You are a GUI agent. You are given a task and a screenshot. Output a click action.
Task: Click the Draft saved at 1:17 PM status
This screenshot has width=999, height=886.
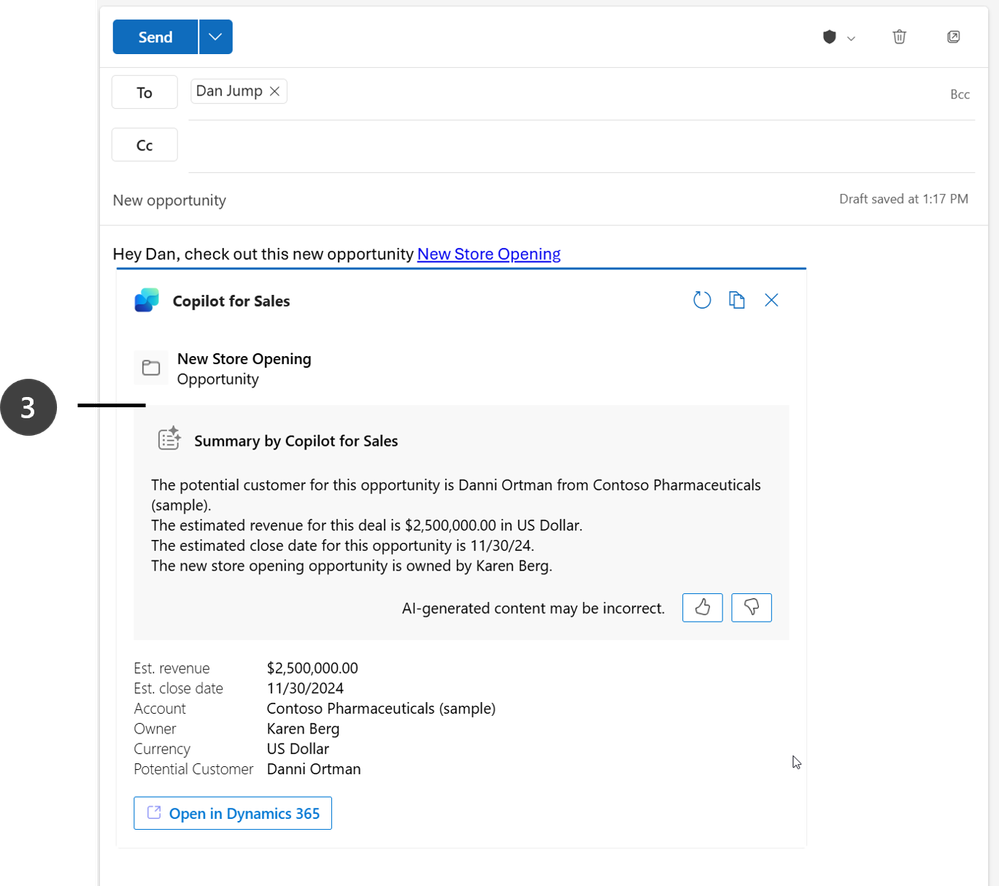click(x=903, y=199)
